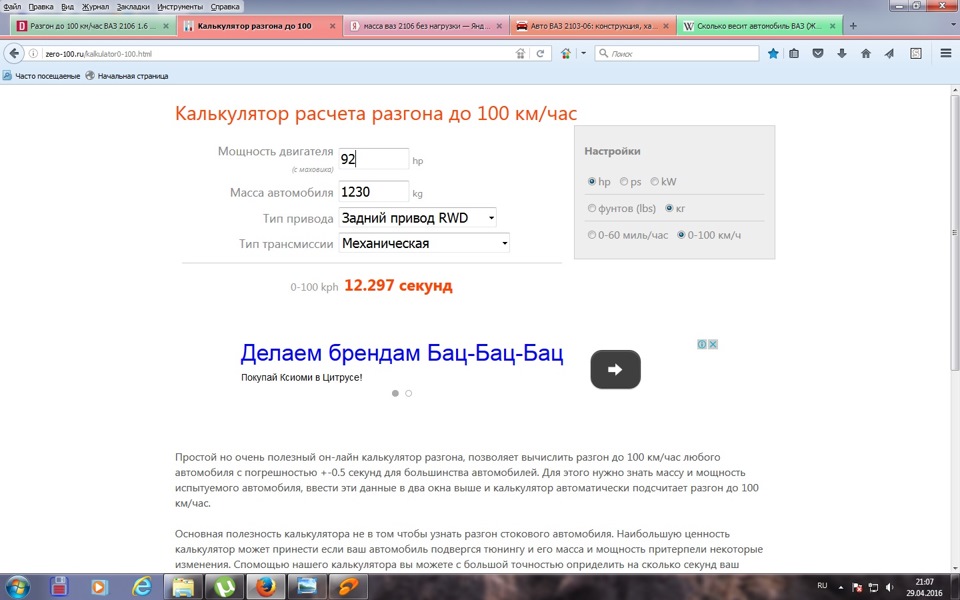Go to the Firefox home page icon

tap(866, 53)
